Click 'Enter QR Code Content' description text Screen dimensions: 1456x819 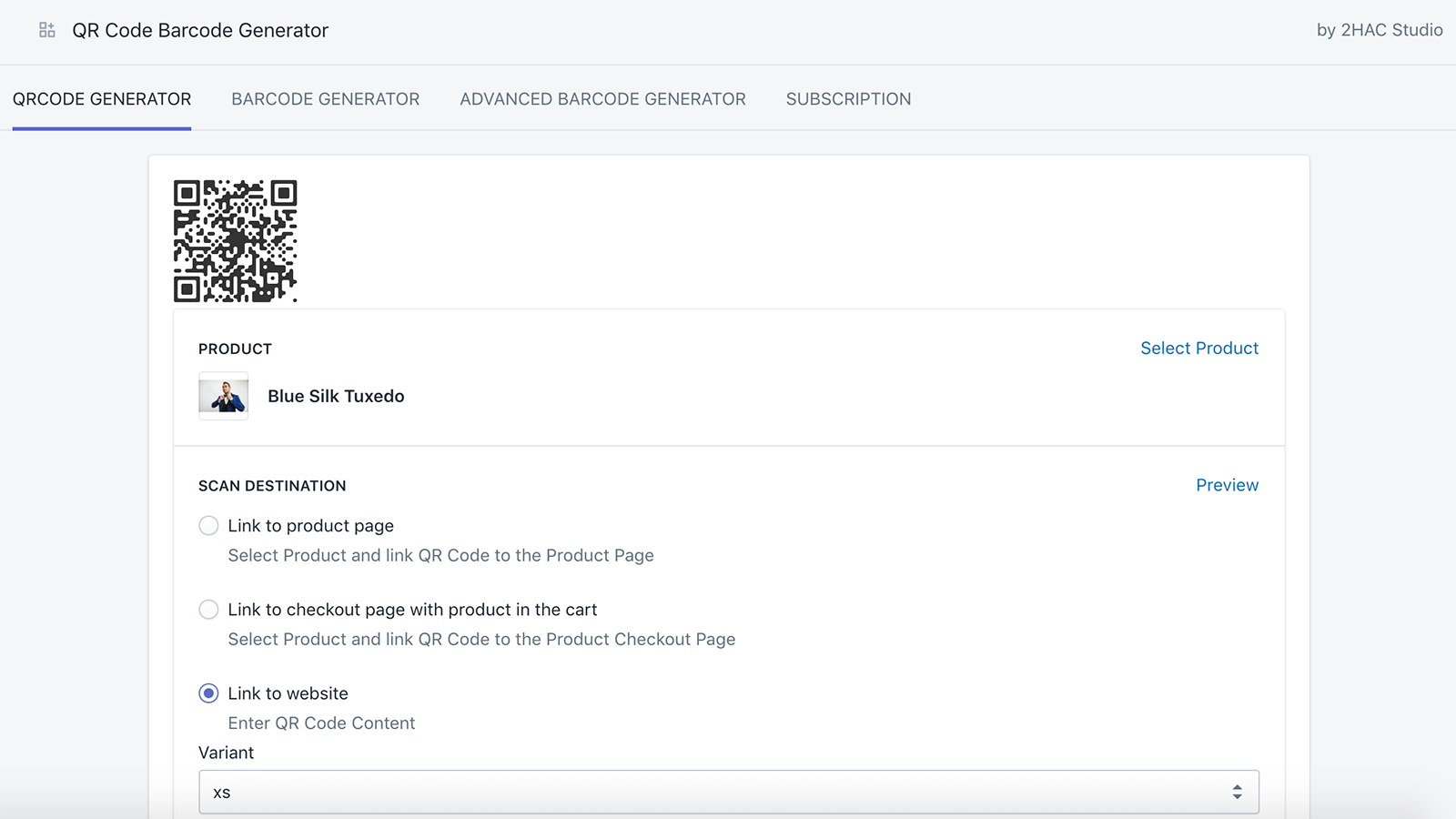coord(321,723)
